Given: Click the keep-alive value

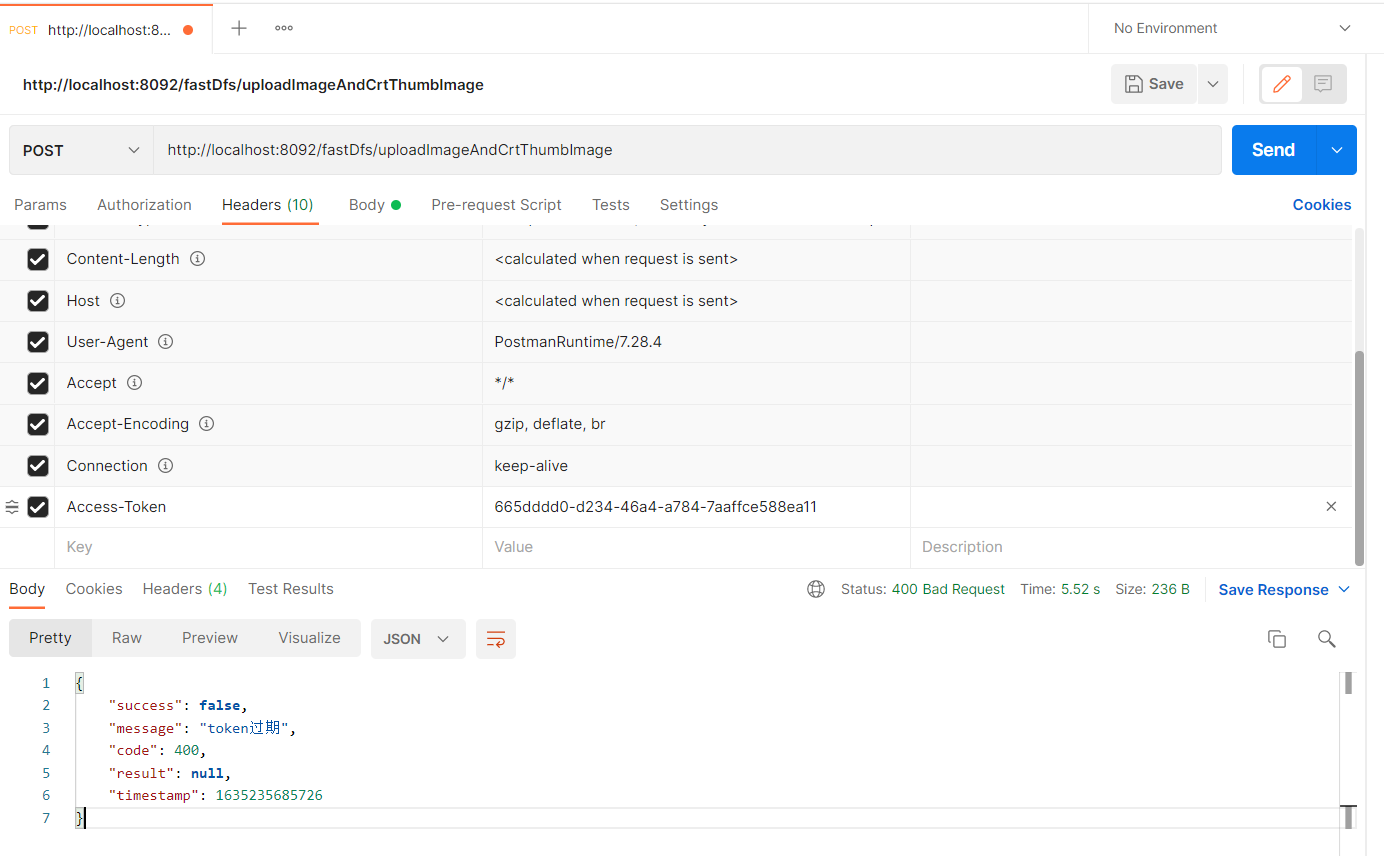Looking at the screenshot, I should [x=531, y=466].
